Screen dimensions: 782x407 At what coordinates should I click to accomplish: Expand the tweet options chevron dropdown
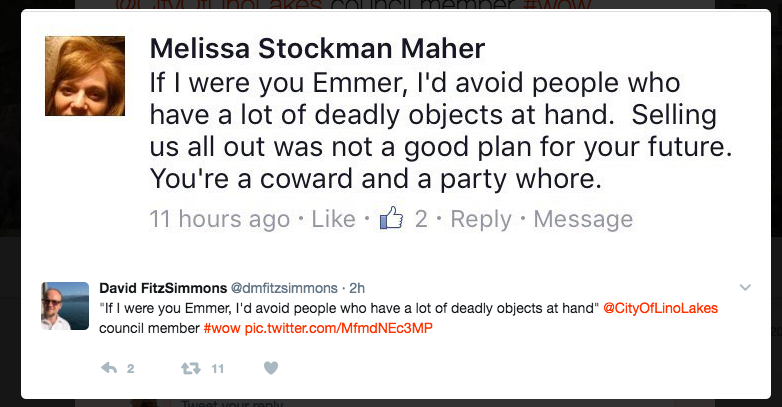(x=743, y=287)
